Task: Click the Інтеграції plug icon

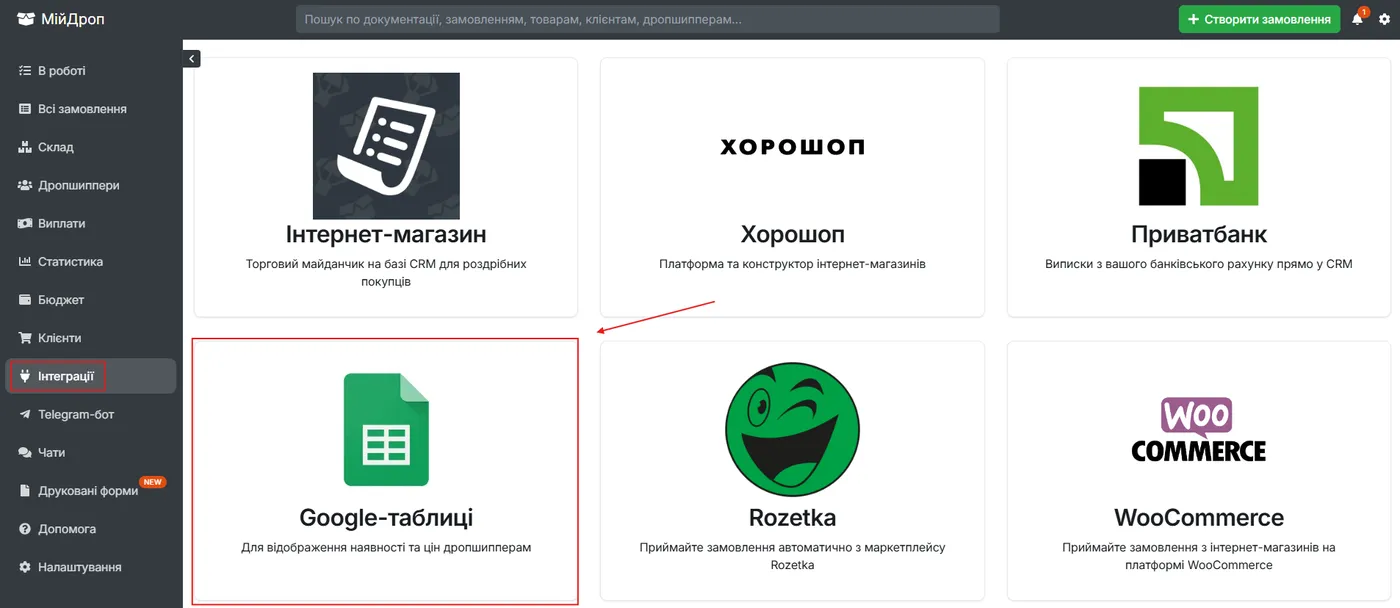Action: pos(25,376)
